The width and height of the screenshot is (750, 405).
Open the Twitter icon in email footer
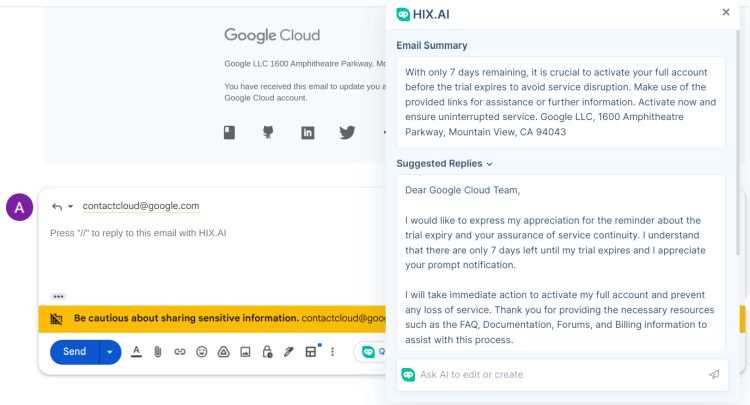pos(347,132)
